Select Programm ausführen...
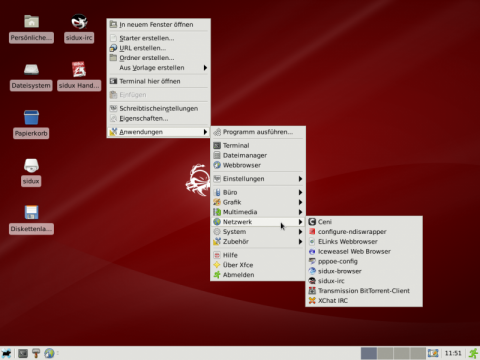Image resolution: width=480 pixels, height=360 pixels. point(258,132)
